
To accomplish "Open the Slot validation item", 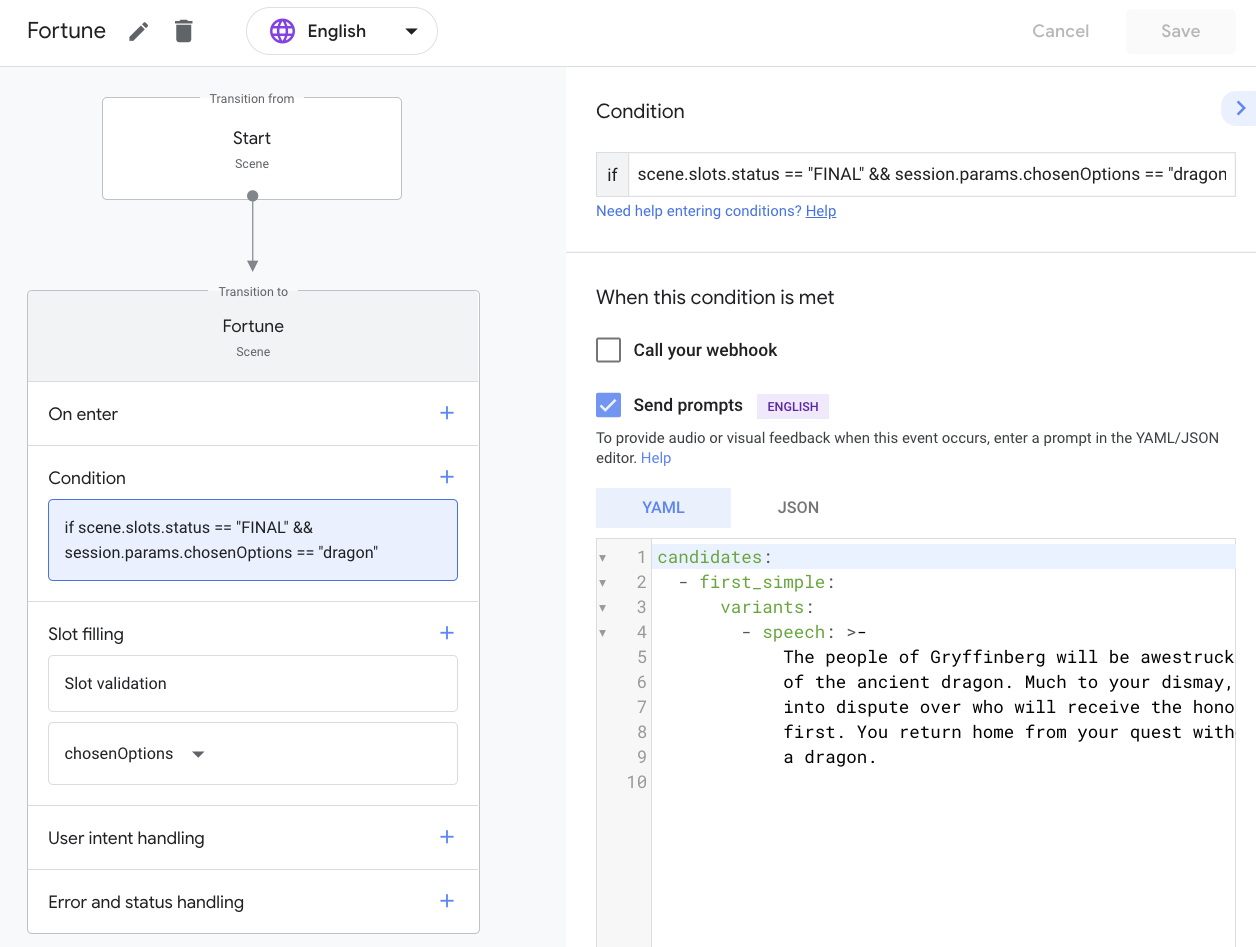I will coord(253,684).
